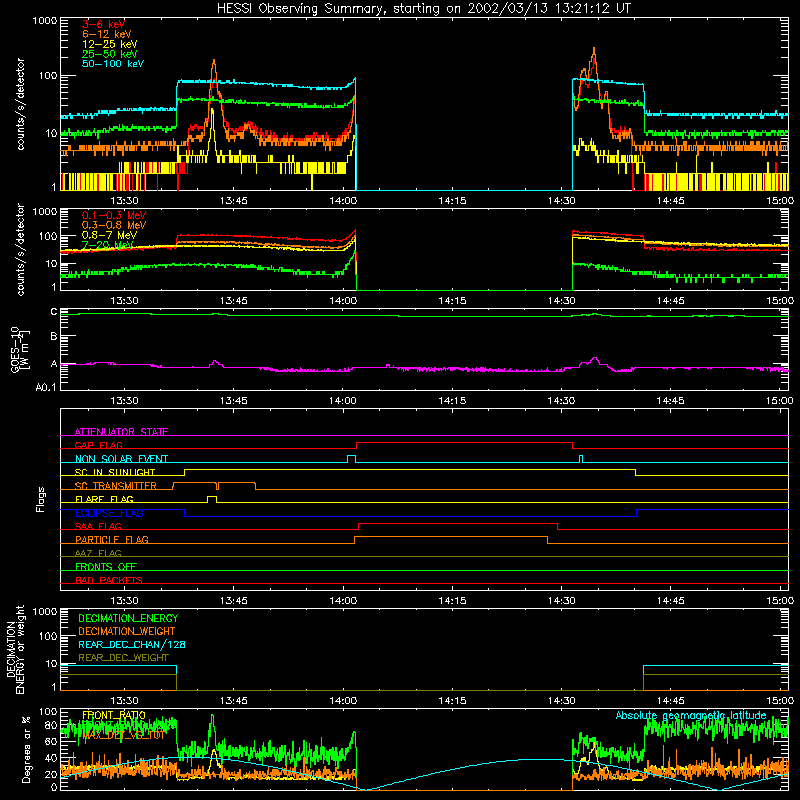800x800 pixels.
Task: Click the B tick on the GOES axis
Action: pyautogui.click(x=54, y=336)
